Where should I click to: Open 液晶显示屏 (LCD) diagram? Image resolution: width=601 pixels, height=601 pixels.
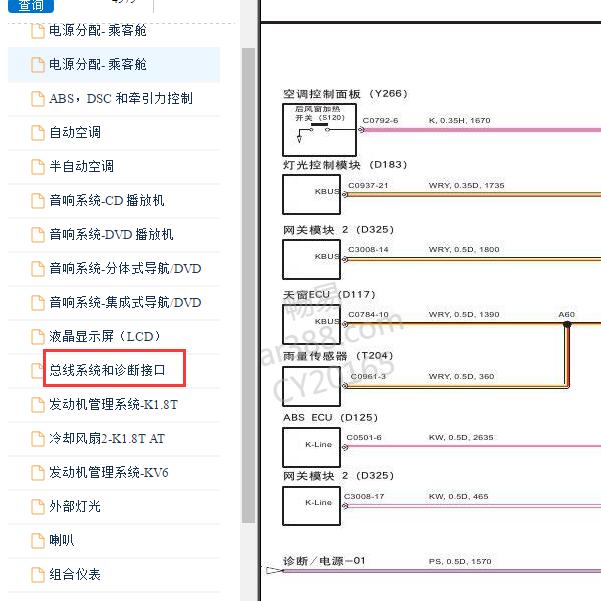[105, 336]
